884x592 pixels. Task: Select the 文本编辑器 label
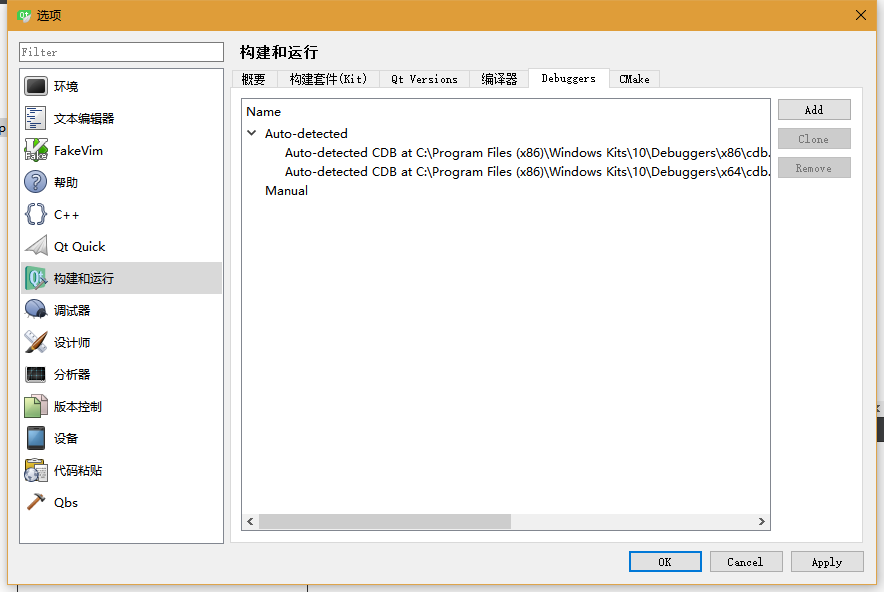(x=84, y=118)
